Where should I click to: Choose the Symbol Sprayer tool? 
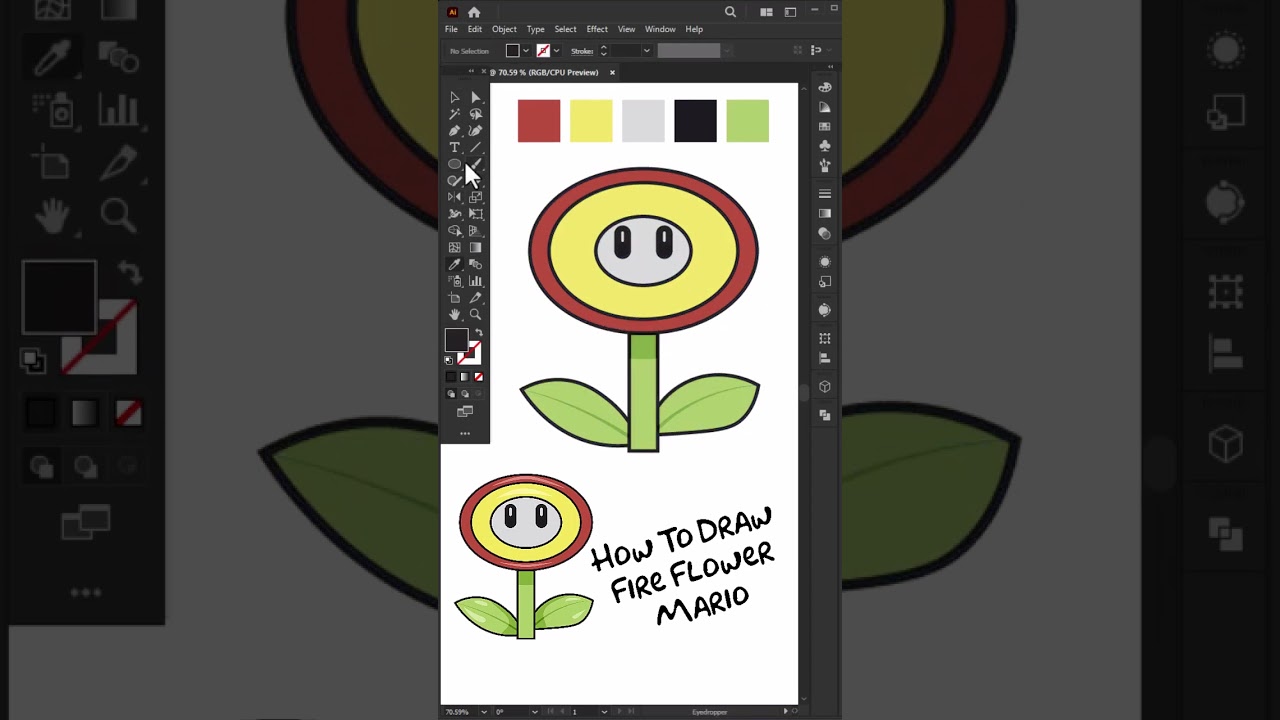tap(454, 281)
